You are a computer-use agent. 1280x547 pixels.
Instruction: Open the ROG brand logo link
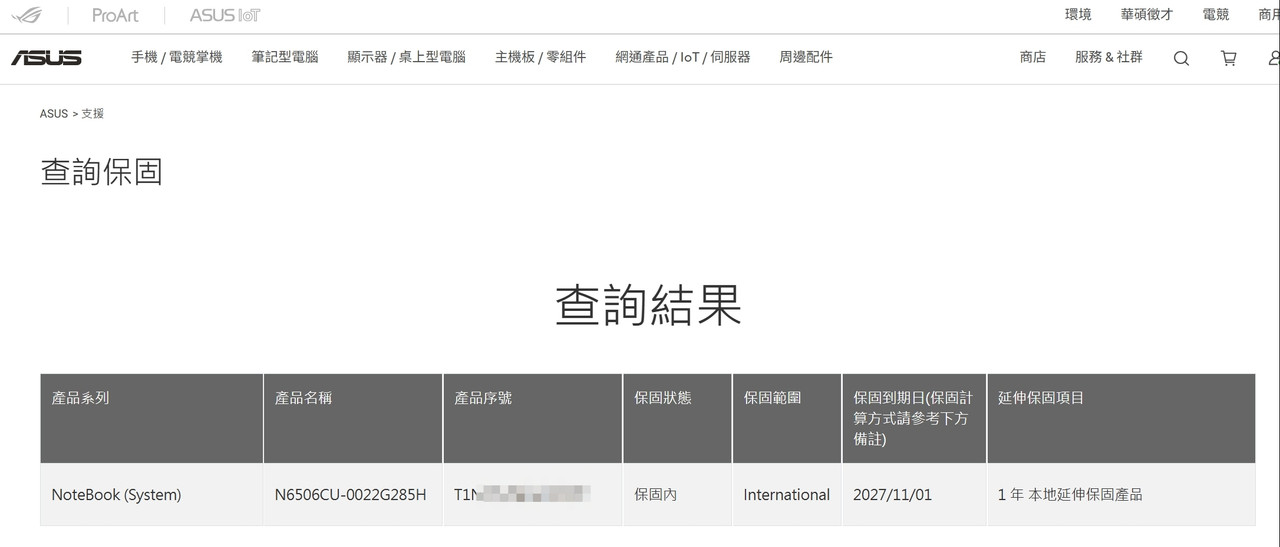[27, 15]
